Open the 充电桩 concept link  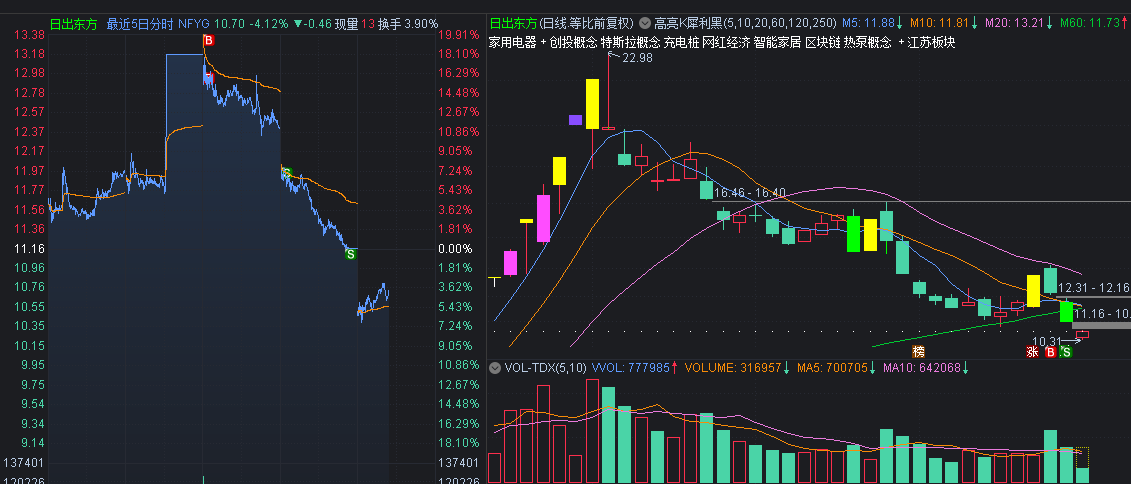pos(681,42)
